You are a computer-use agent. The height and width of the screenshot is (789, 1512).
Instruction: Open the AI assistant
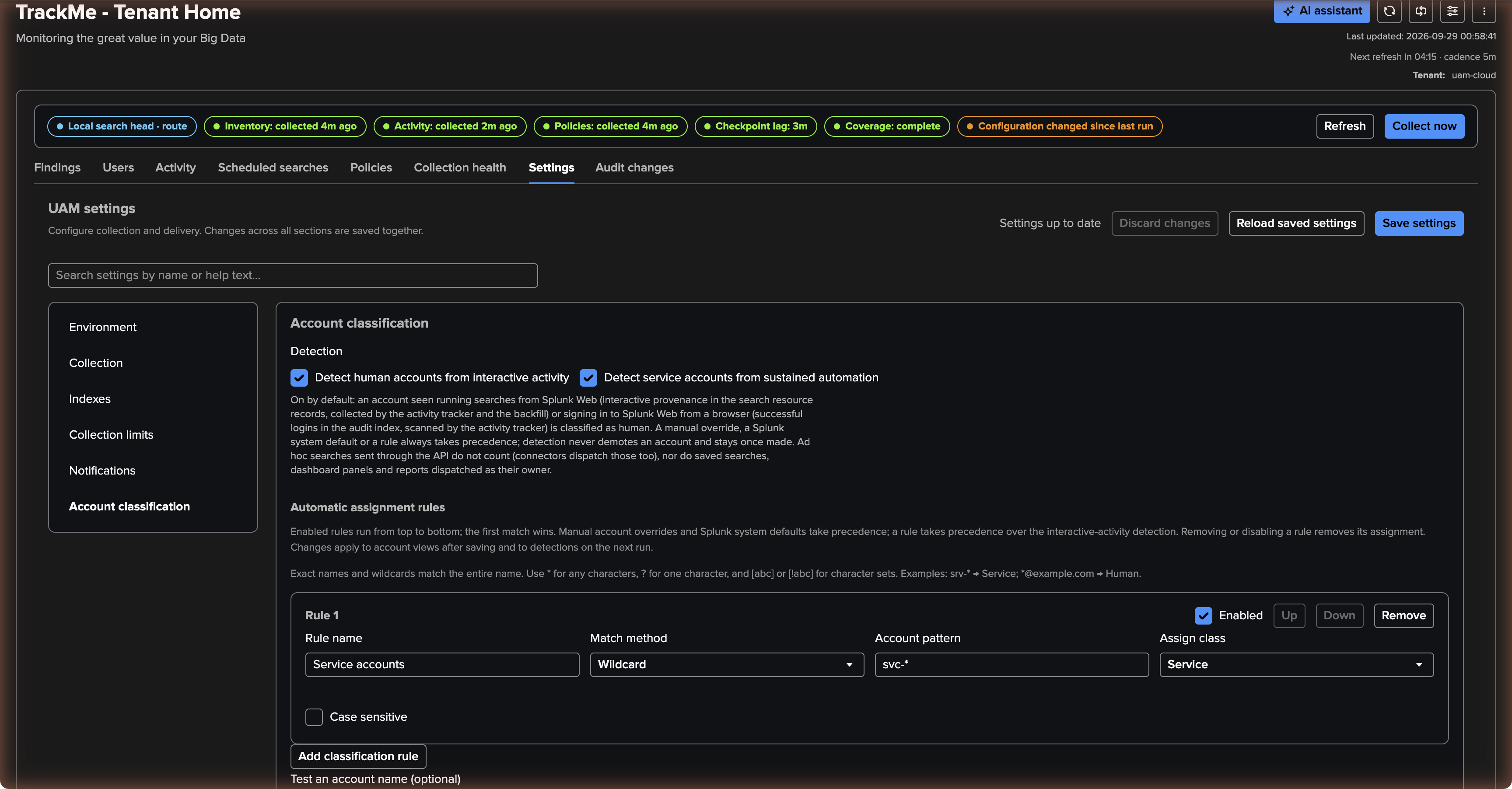coord(1321,11)
